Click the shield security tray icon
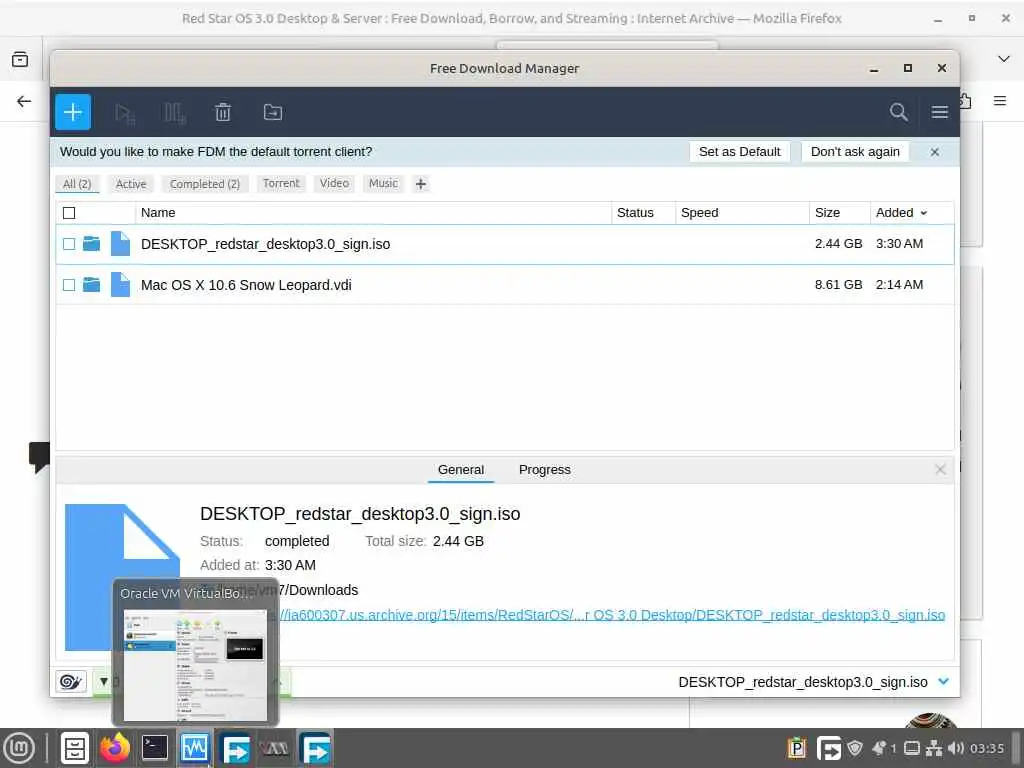The width and height of the screenshot is (1024, 768). click(x=854, y=748)
